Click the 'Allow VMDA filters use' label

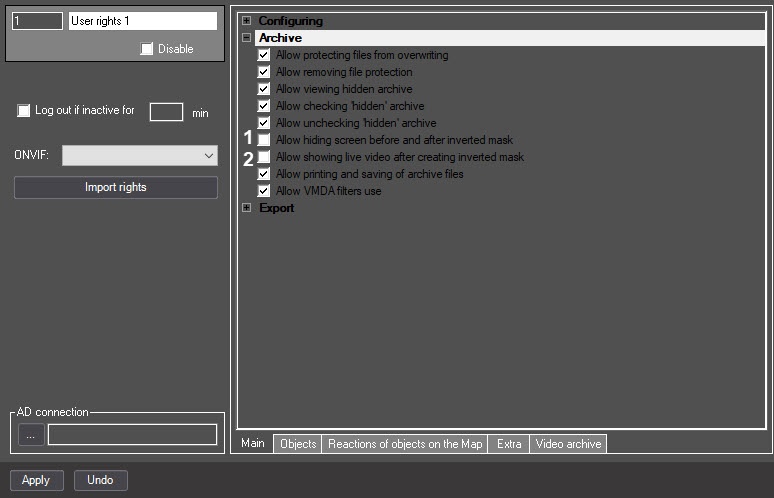[328, 191]
